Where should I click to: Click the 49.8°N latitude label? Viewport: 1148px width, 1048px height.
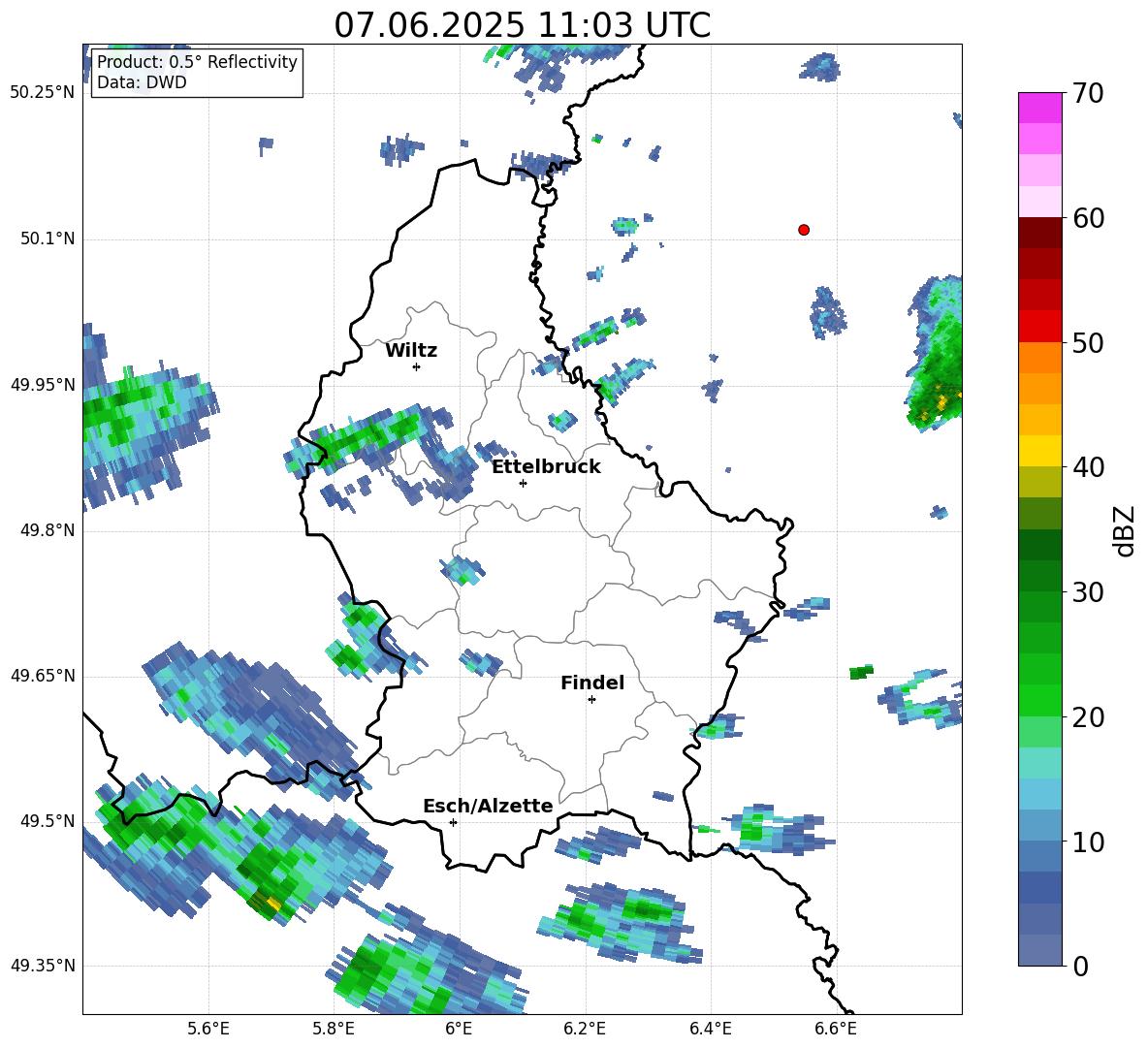[x=48, y=530]
